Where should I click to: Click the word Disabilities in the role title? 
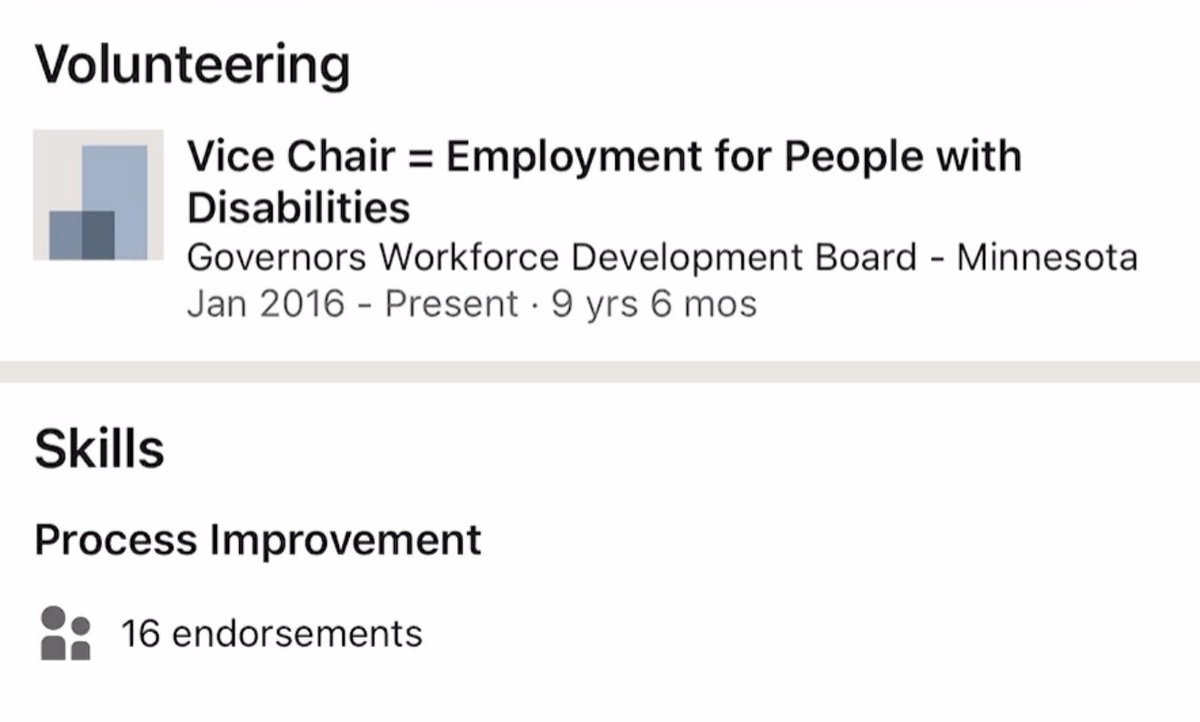[299, 208]
